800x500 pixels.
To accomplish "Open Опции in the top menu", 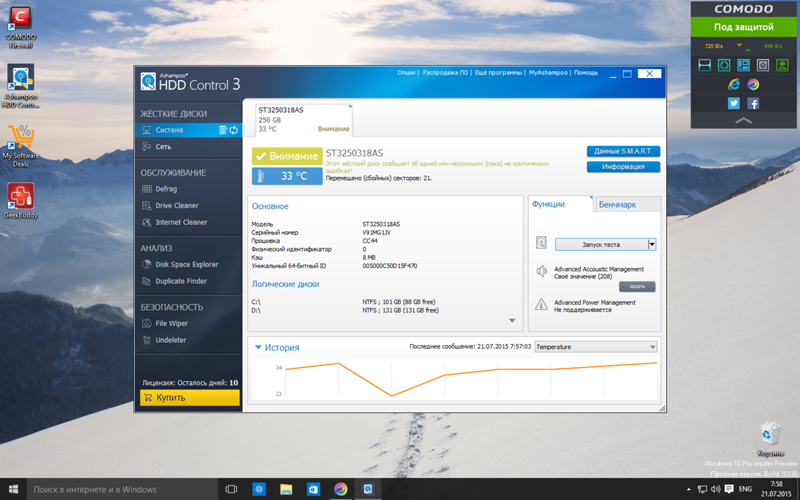I will tap(406, 73).
